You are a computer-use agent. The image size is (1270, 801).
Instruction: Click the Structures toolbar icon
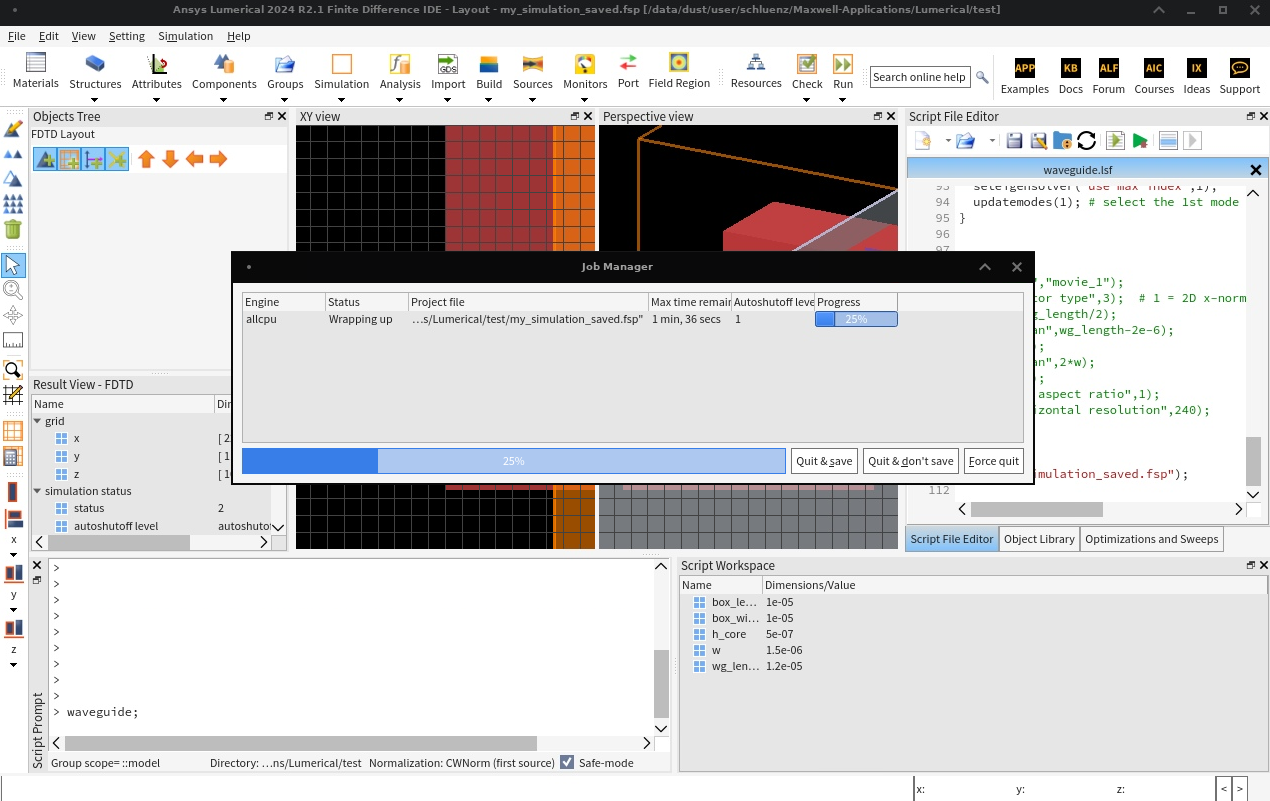coord(95,65)
